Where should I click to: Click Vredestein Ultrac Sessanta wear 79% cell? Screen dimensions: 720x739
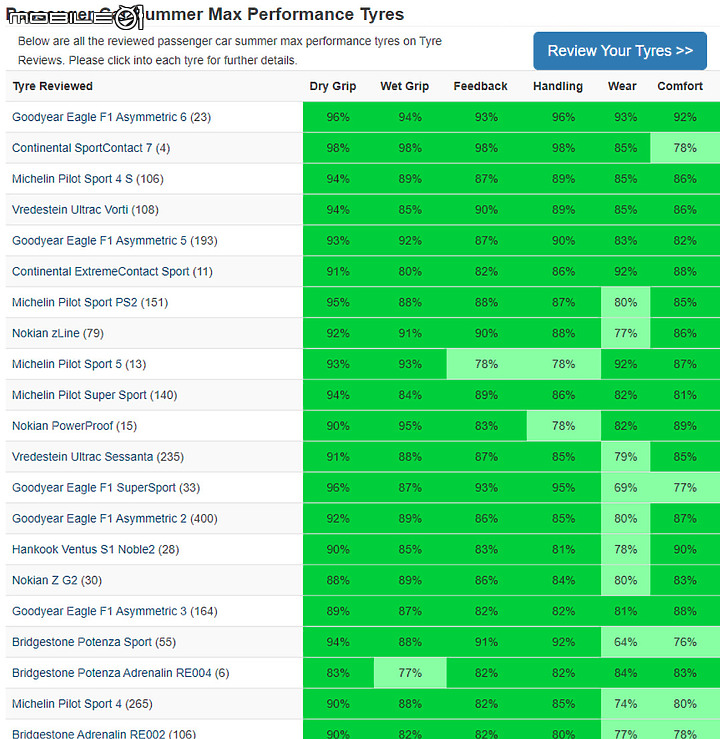point(625,457)
